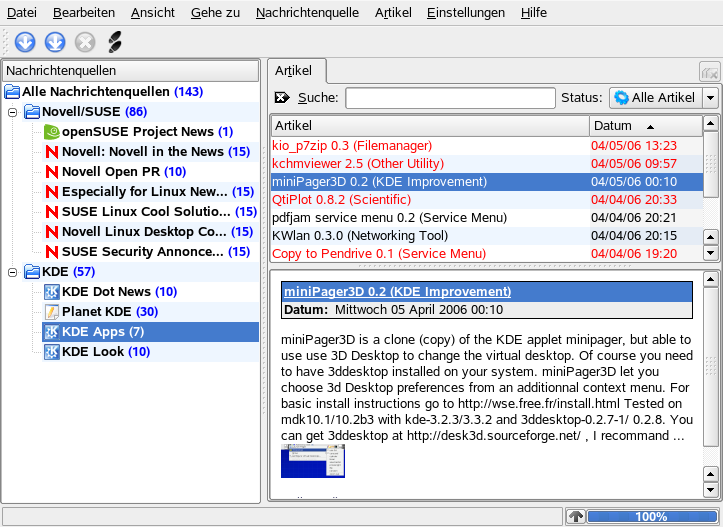723x527 pixels.
Task: Click the Novell/SUSE folder icon
Action: pyautogui.click(x=32, y=112)
